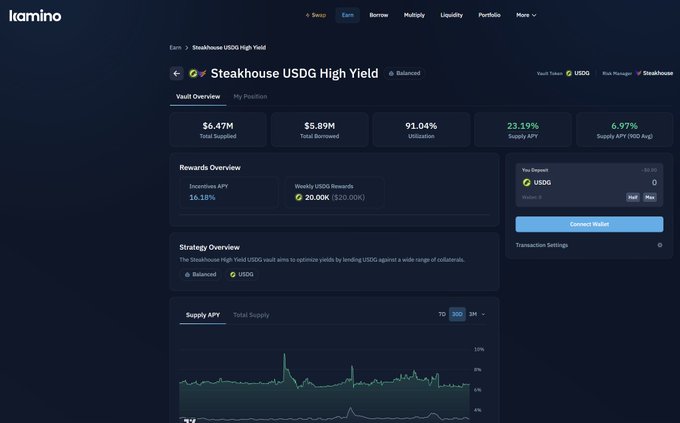Click the Steakhouse risk manager icon
This screenshot has height=423, width=680.
[x=638, y=73]
